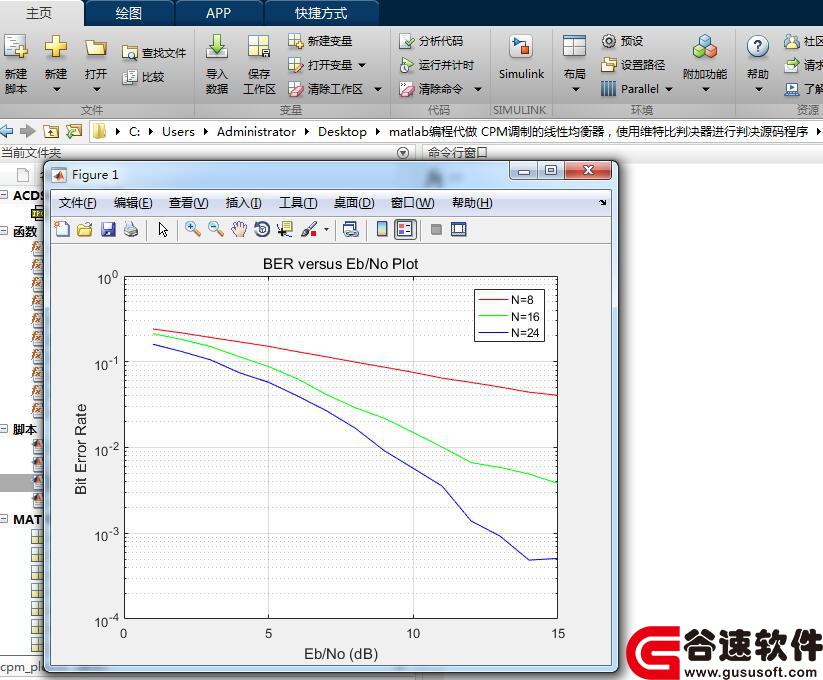Go up one folder level
The height and width of the screenshot is (680, 823).
(x=51, y=131)
